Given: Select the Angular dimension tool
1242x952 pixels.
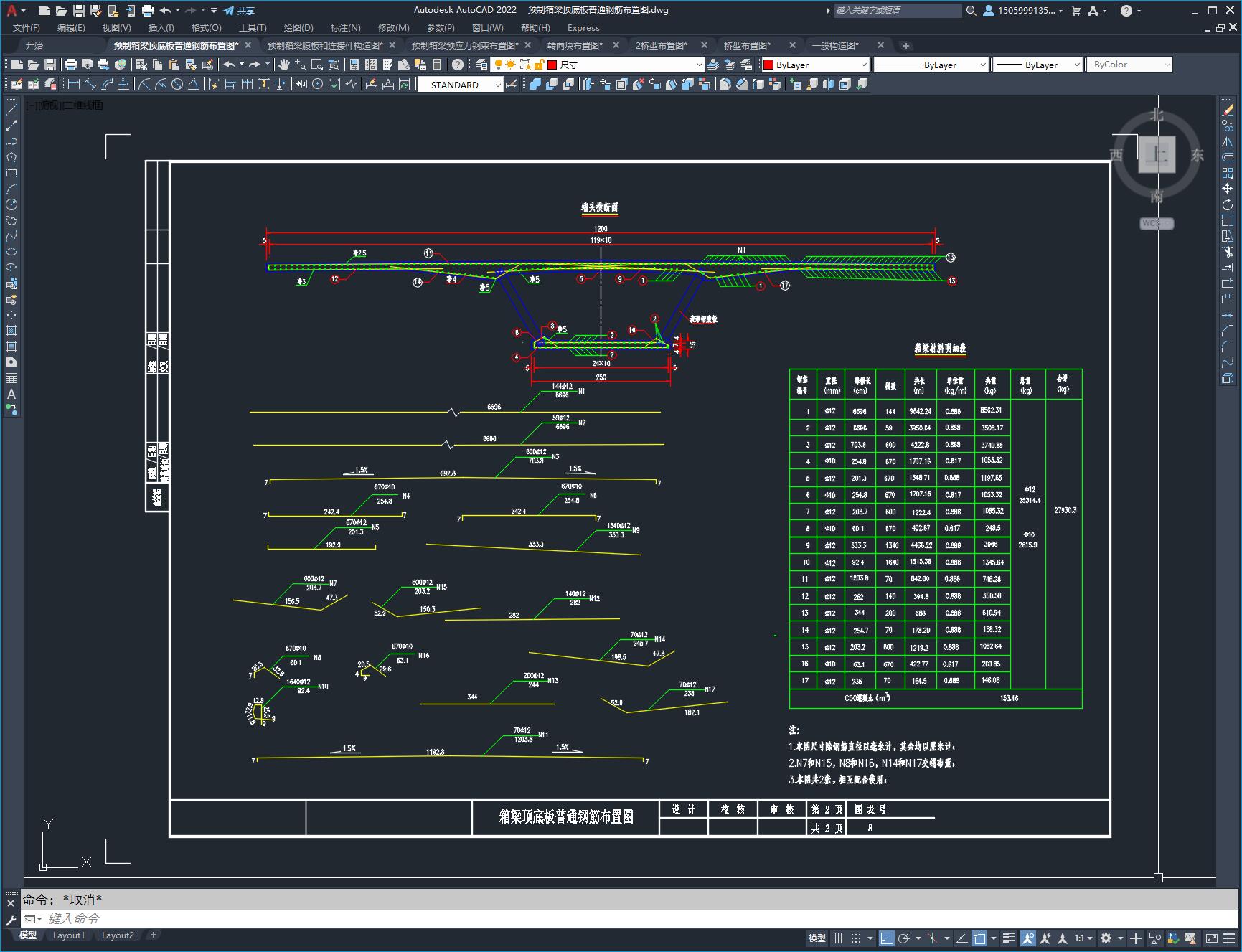Looking at the screenshot, I should click(x=193, y=84).
